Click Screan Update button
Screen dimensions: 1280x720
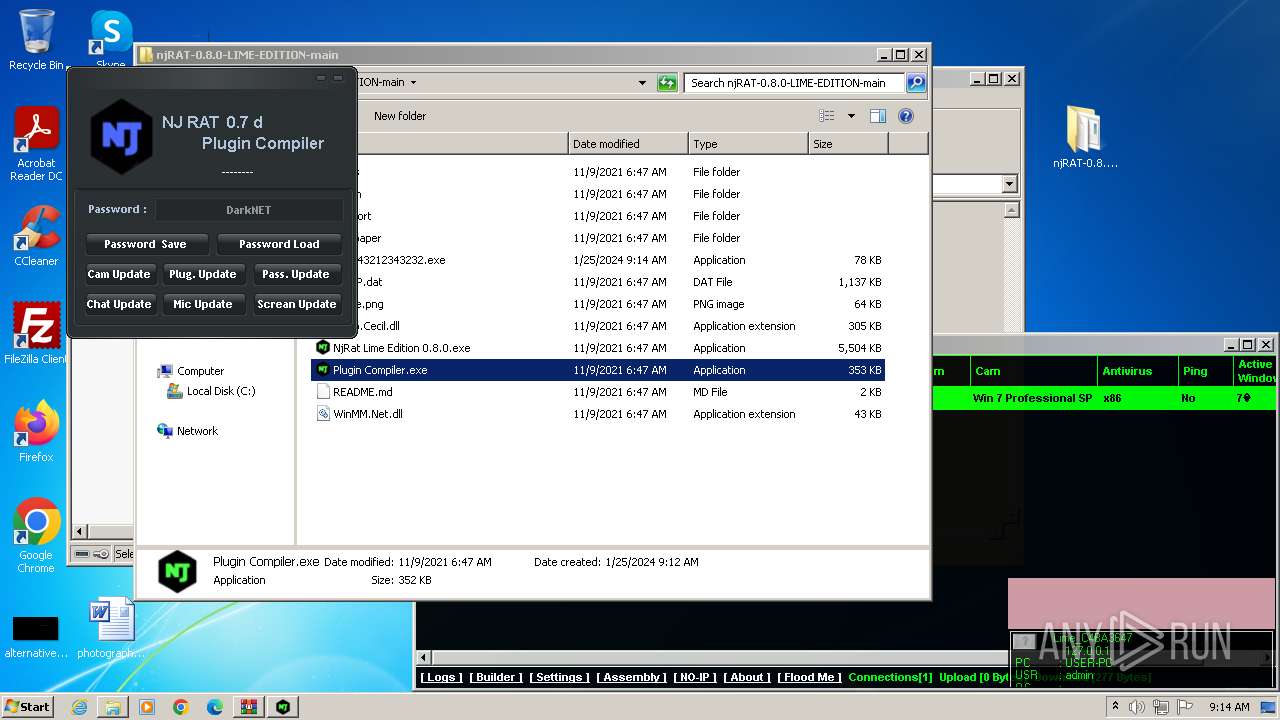[296, 304]
